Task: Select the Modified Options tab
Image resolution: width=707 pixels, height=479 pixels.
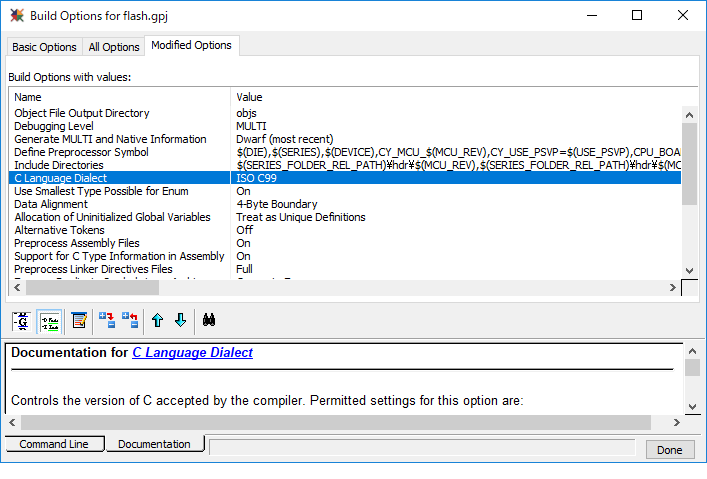Action: coord(191,45)
